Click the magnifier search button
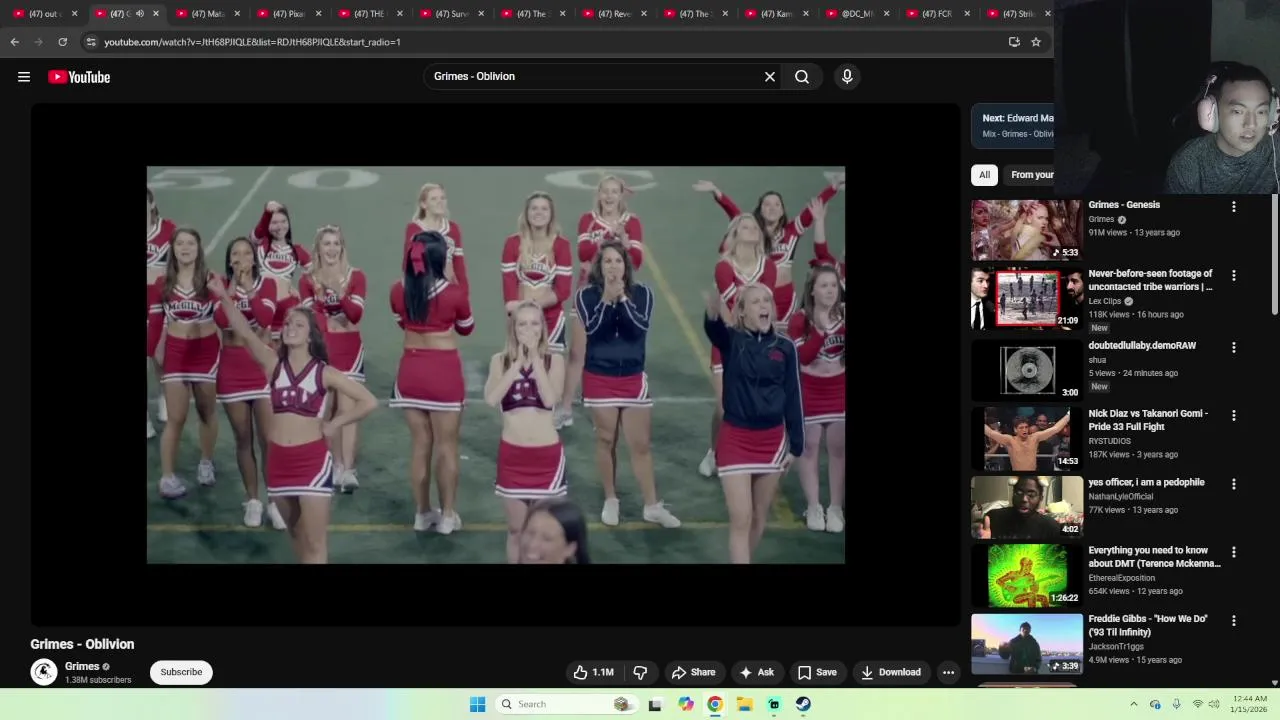 (x=802, y=77)
